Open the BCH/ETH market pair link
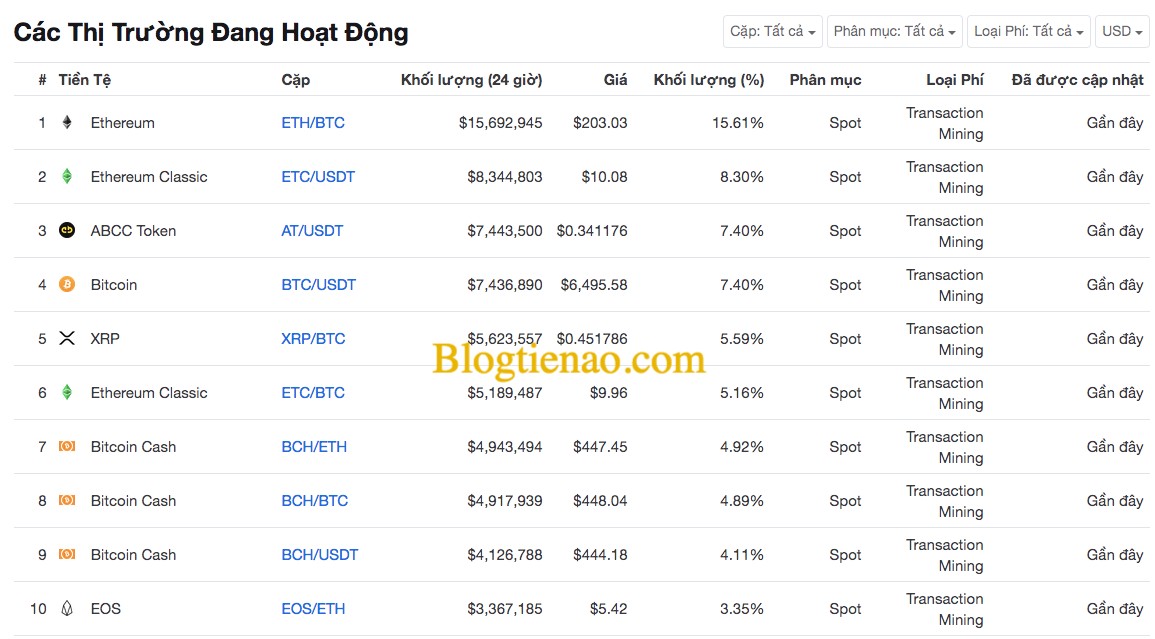 (314, 447)
